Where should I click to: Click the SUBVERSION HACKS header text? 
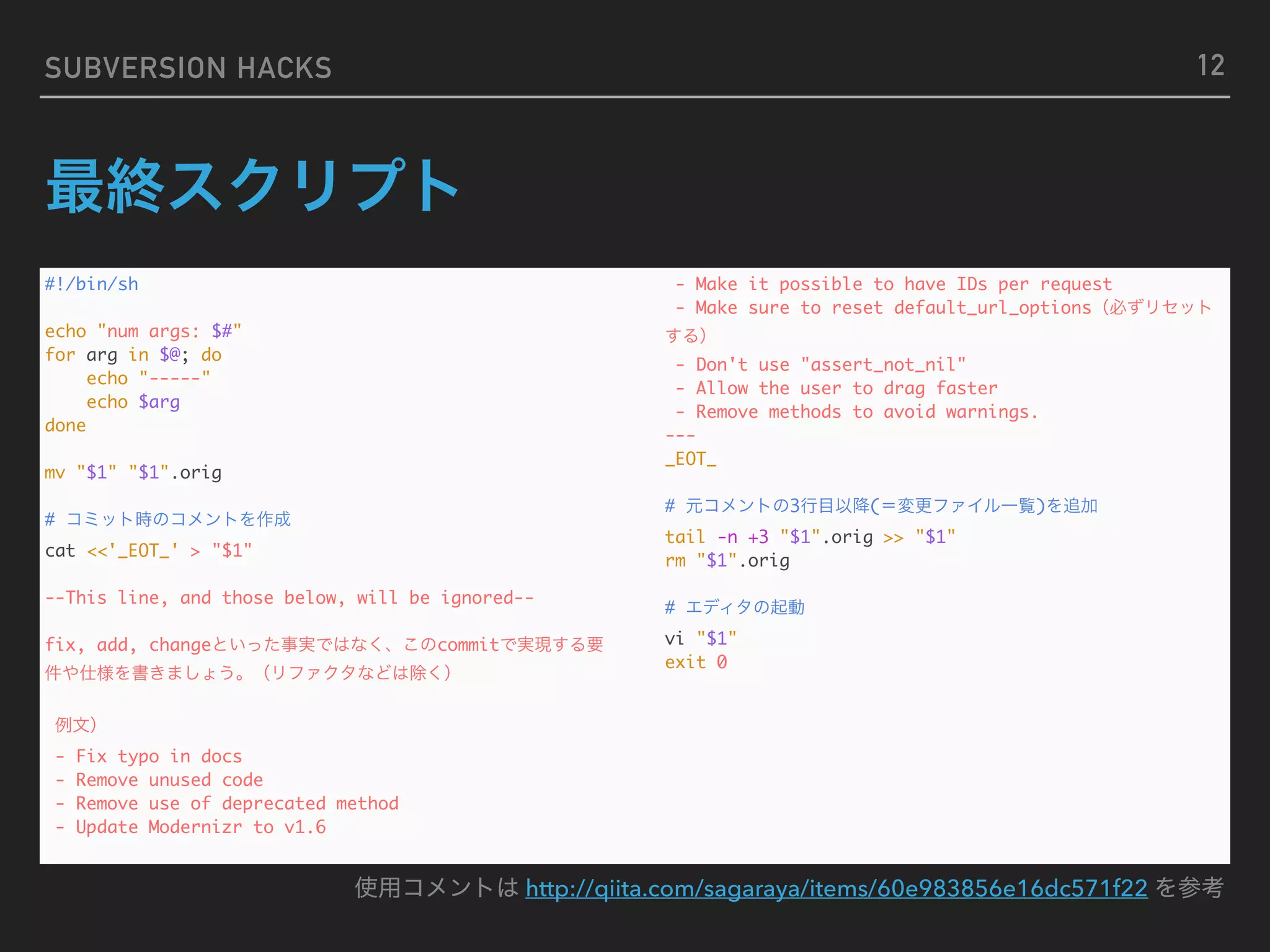point(189,68)
